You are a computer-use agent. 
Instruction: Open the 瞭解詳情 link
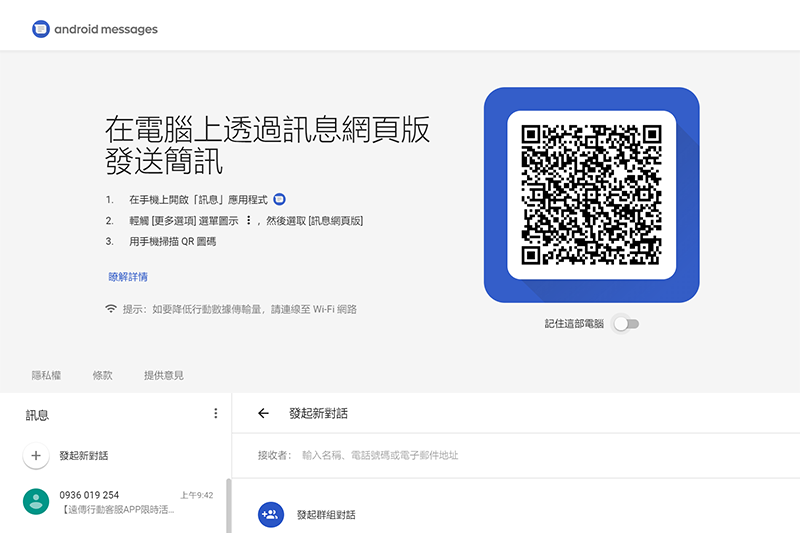[x=128, y=277]
